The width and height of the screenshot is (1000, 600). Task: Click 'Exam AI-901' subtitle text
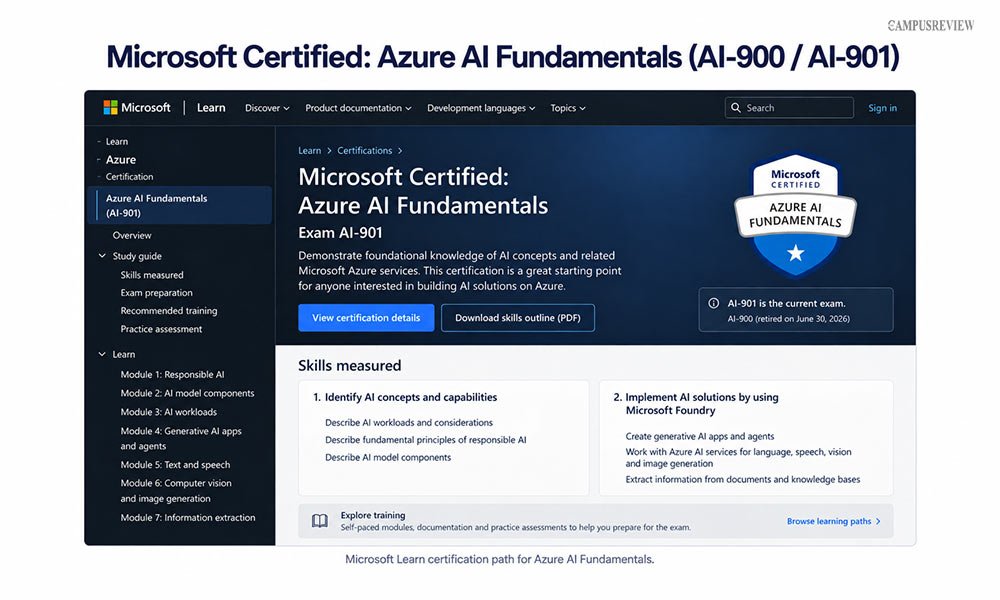341,233
